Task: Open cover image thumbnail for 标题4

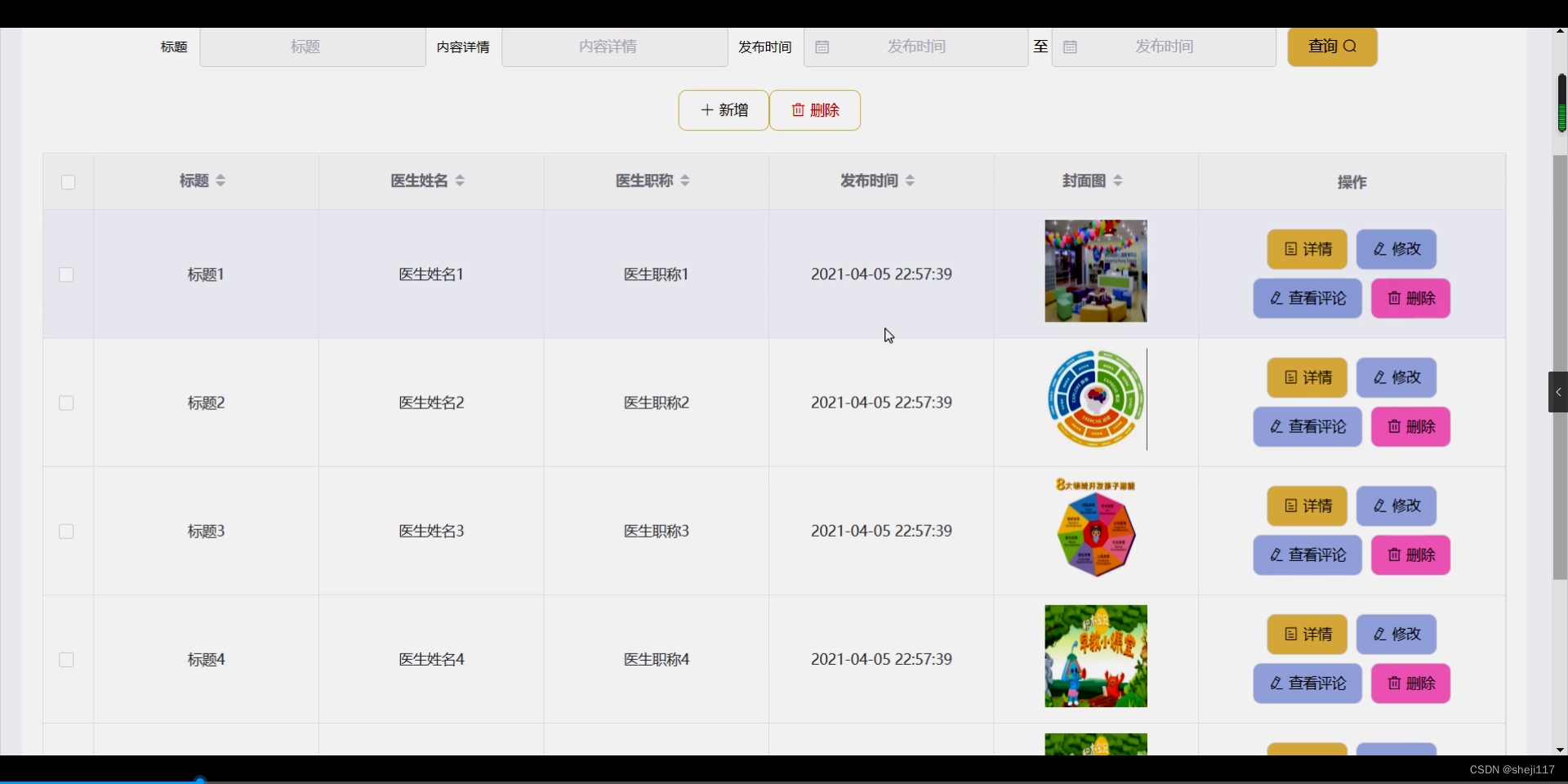Action: [x=1096, y=656]
